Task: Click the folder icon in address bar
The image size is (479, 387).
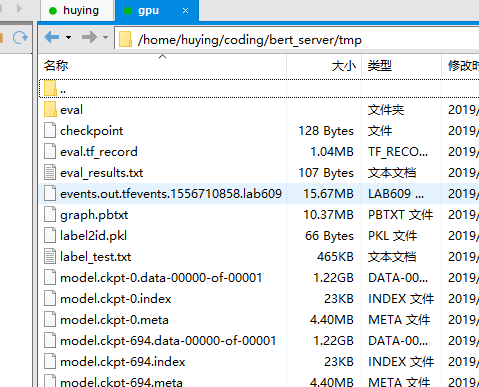Action: (x=125, y=39)
